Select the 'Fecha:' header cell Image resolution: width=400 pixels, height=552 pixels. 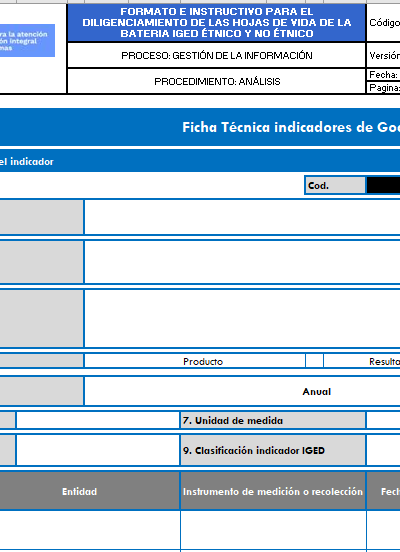[383, 75]
